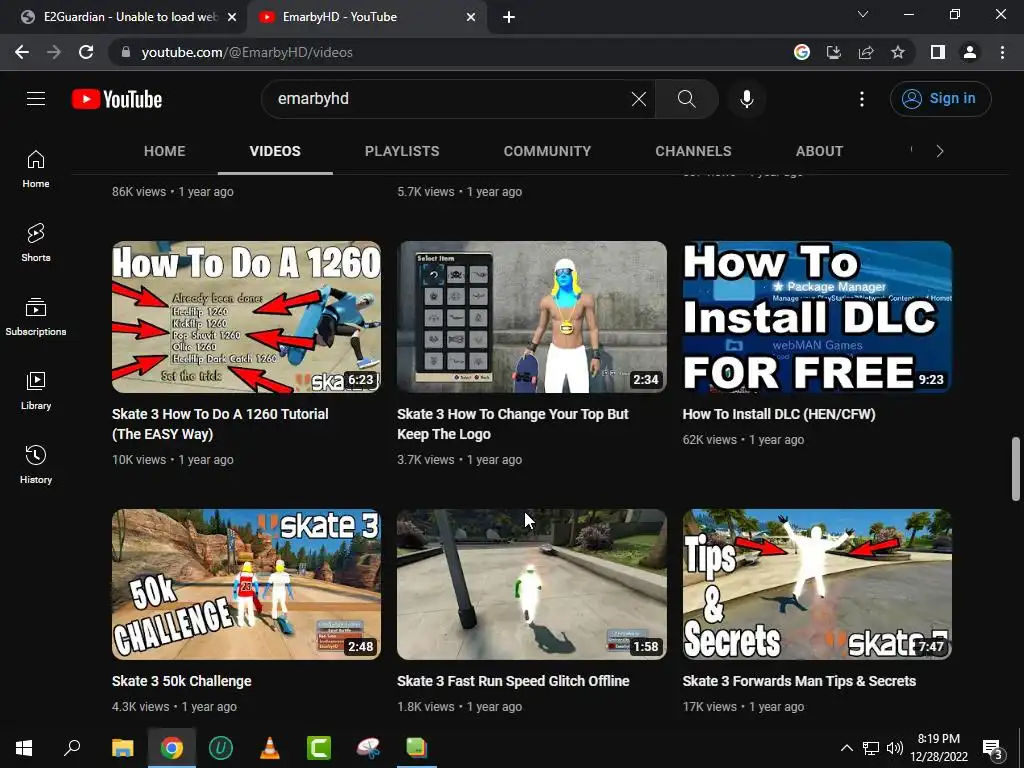Click the magnifier search button

[x=686, y=99]
